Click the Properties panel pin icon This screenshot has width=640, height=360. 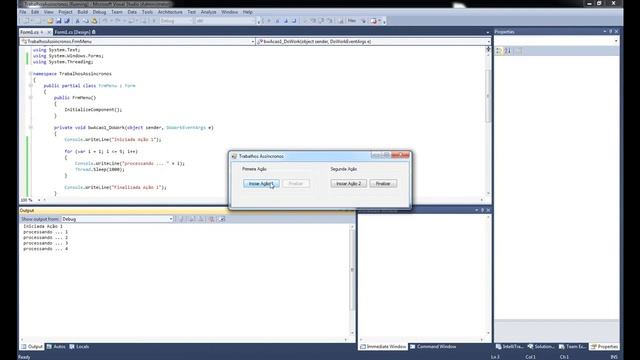point(611,31)
